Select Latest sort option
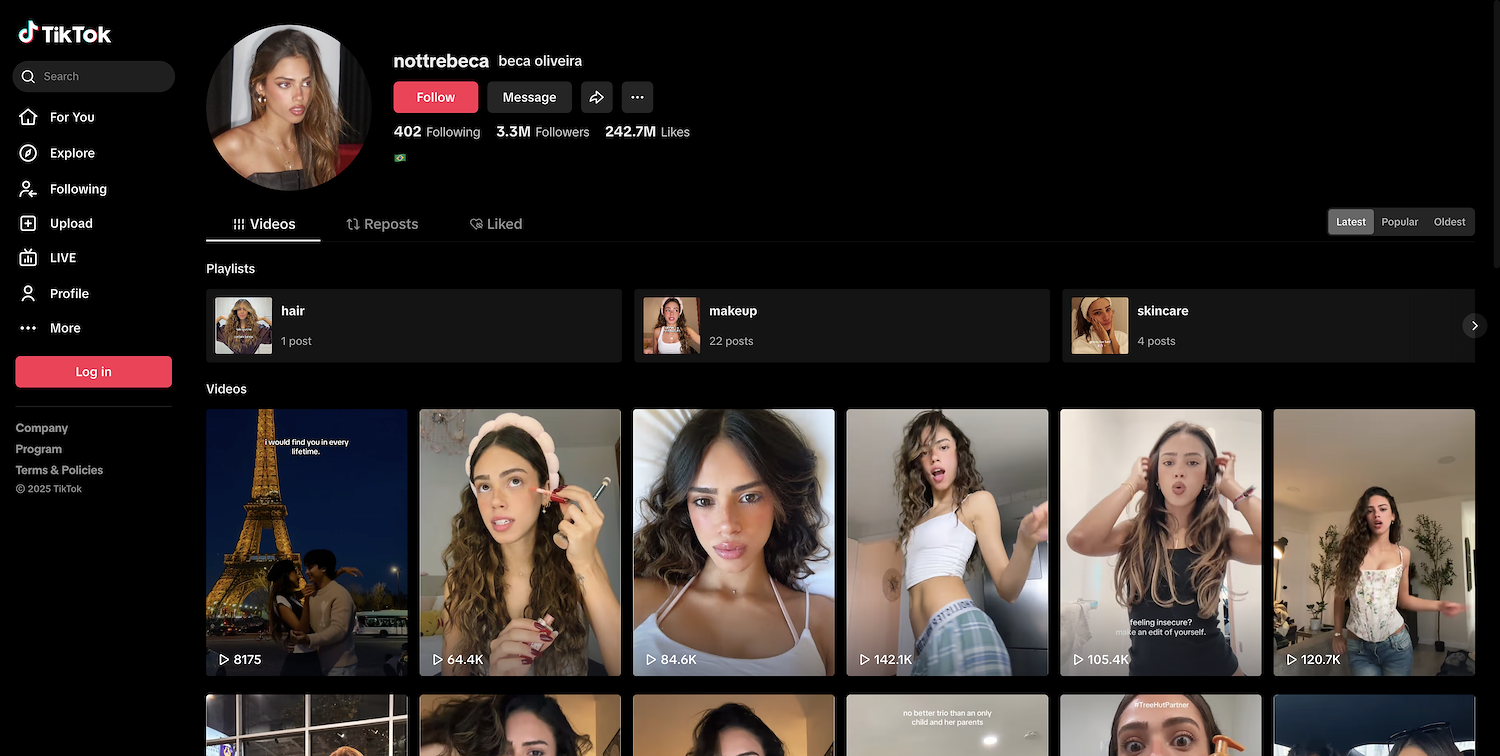1500x756 pixels. pos(1351,222)
